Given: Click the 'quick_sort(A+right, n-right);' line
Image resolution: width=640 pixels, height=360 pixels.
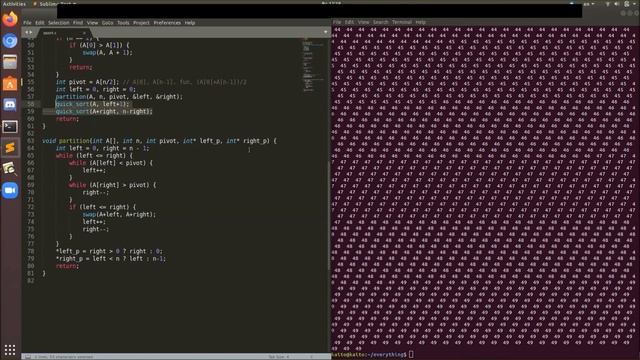Looking at the screenshot, I should pyautogui.click(x=104, y=111).
